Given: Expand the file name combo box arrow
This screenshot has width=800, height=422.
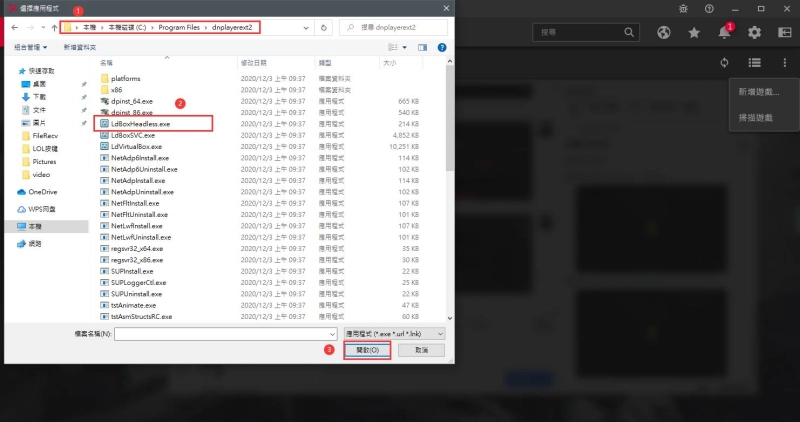Looking at the screenshot, I should 332,334.
